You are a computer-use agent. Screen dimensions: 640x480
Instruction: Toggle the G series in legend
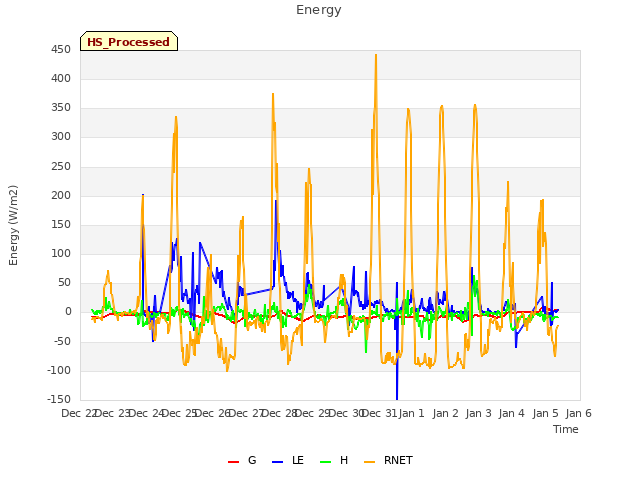coord(242,460)
